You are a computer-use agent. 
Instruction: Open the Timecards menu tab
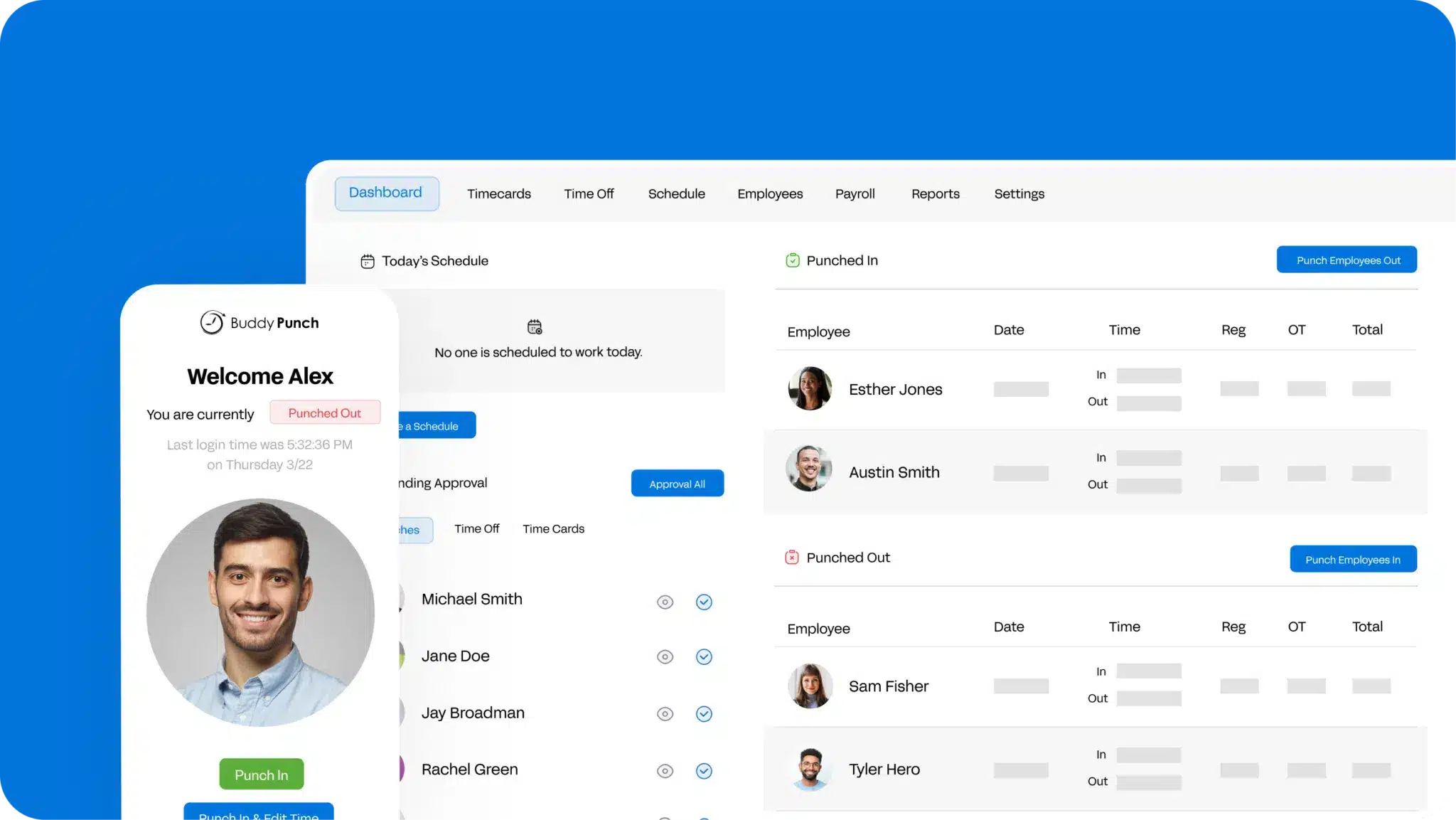(x=498, y=193)
